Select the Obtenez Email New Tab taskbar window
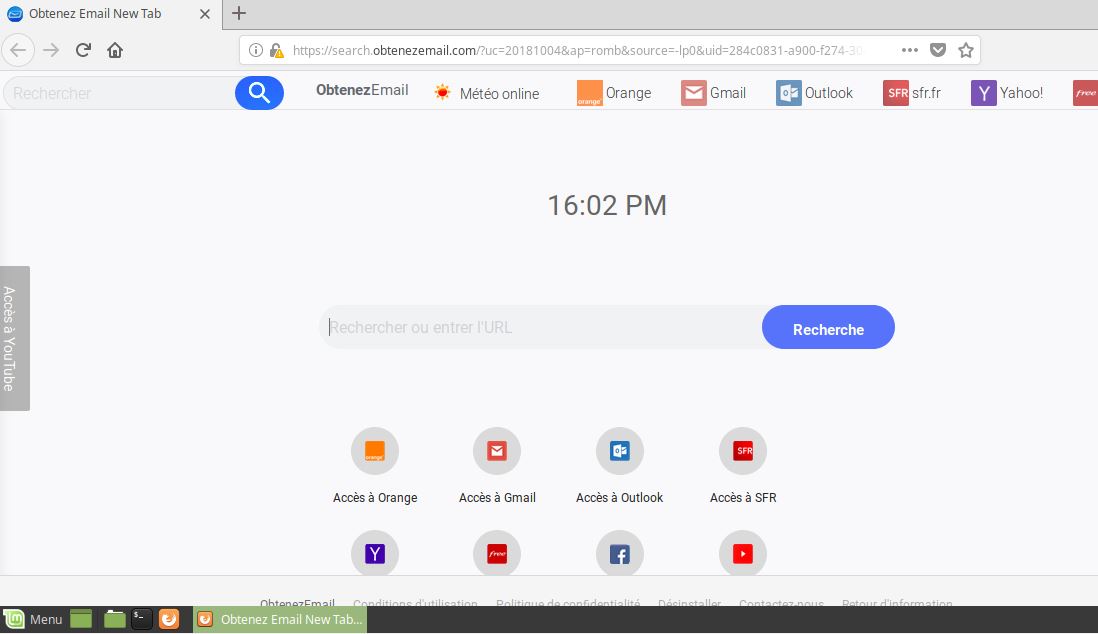This screenshot has width=1098, height=634. [x=280, y=619]
